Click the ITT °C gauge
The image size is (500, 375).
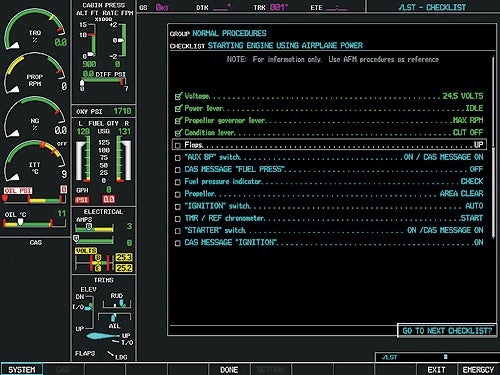[35, 161]
